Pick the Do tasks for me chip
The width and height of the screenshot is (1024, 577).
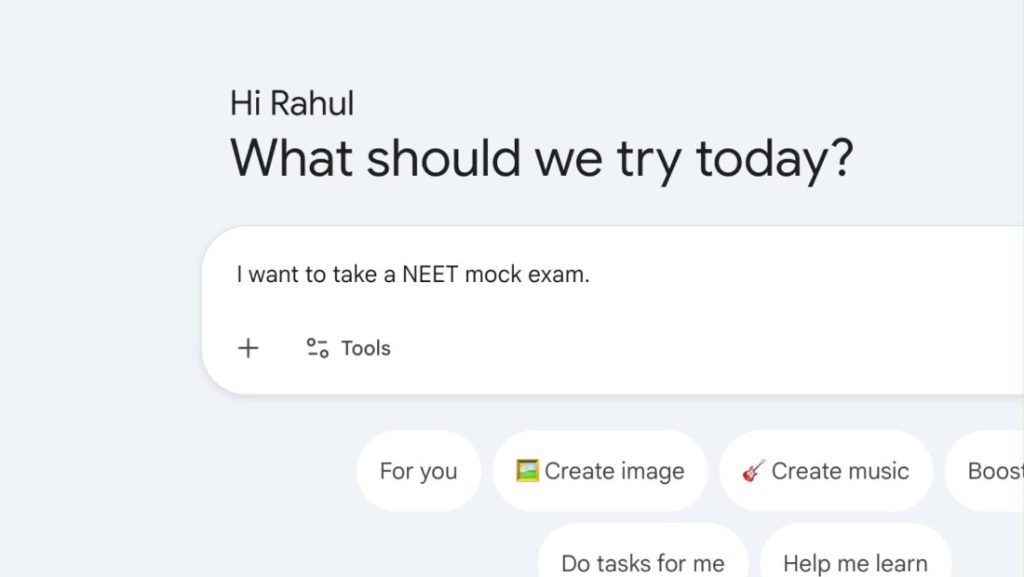pos(643,563)
